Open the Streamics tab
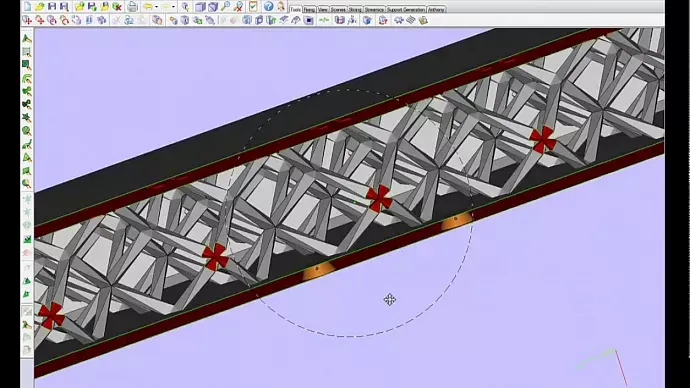 (x=374, y=9)
